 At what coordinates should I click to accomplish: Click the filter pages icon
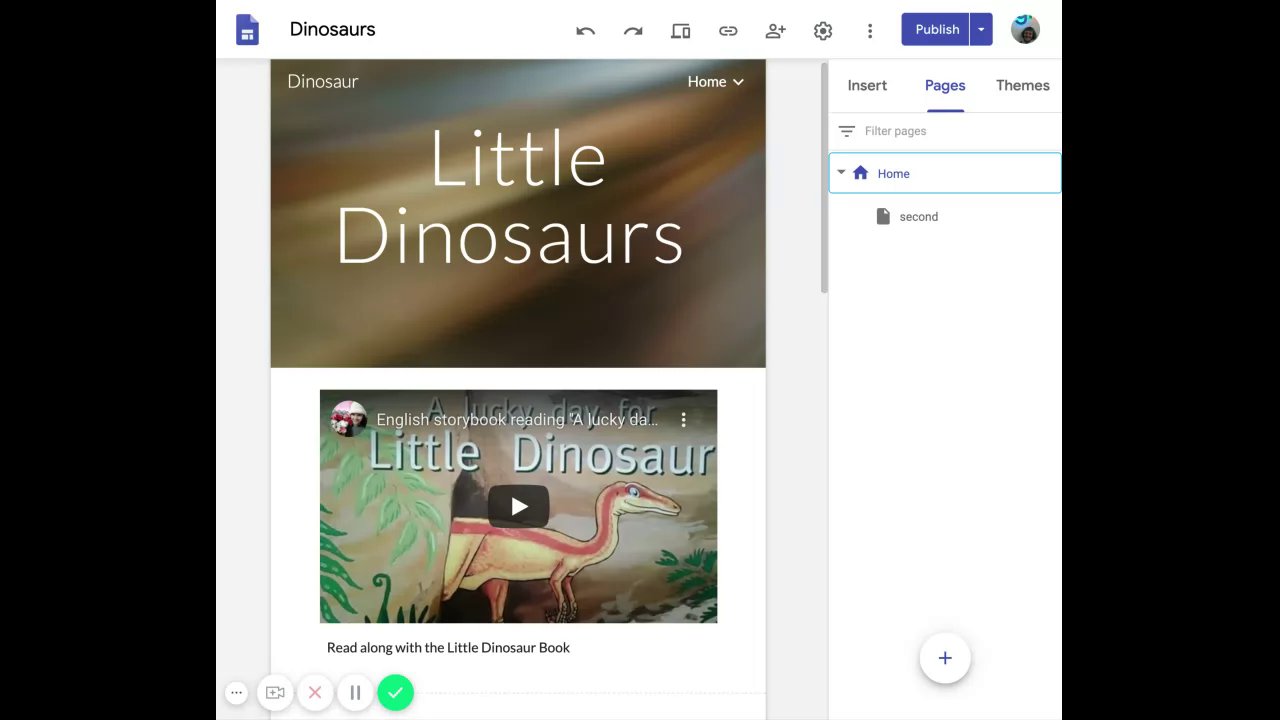click(x=847, y=131)
